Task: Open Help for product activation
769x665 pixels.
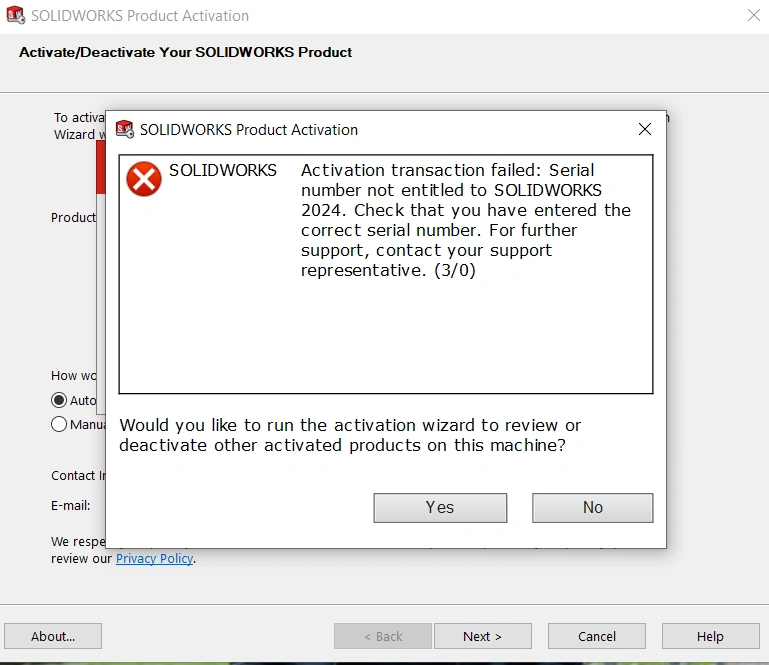Action: (x=710, y=636)
